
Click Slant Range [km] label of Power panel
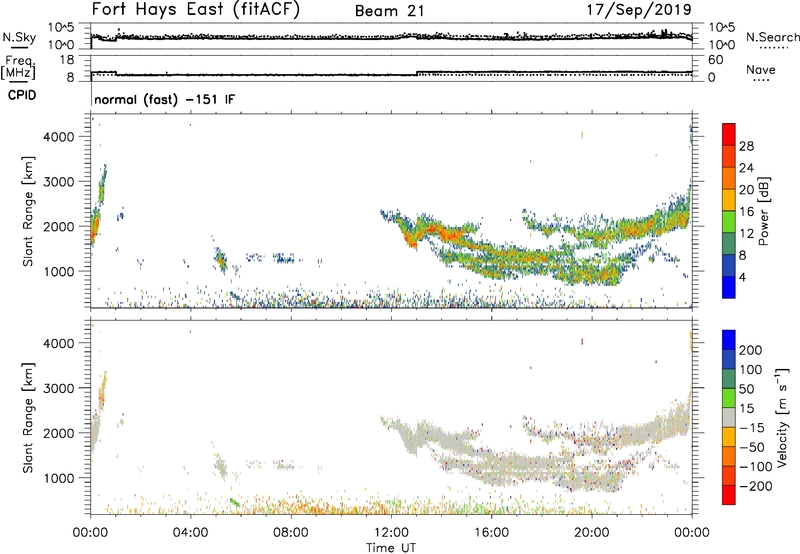[x=28, y=211]
